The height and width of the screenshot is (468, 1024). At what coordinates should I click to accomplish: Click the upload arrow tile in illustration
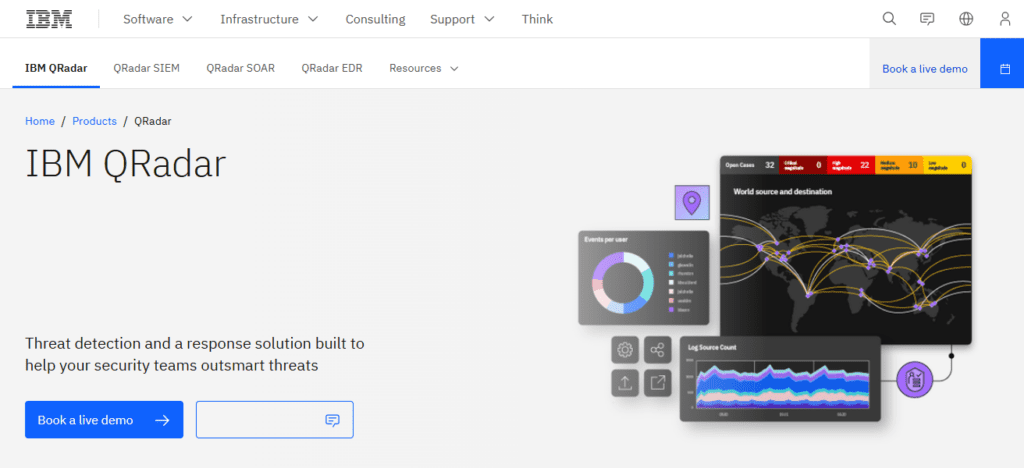[625, 383]
